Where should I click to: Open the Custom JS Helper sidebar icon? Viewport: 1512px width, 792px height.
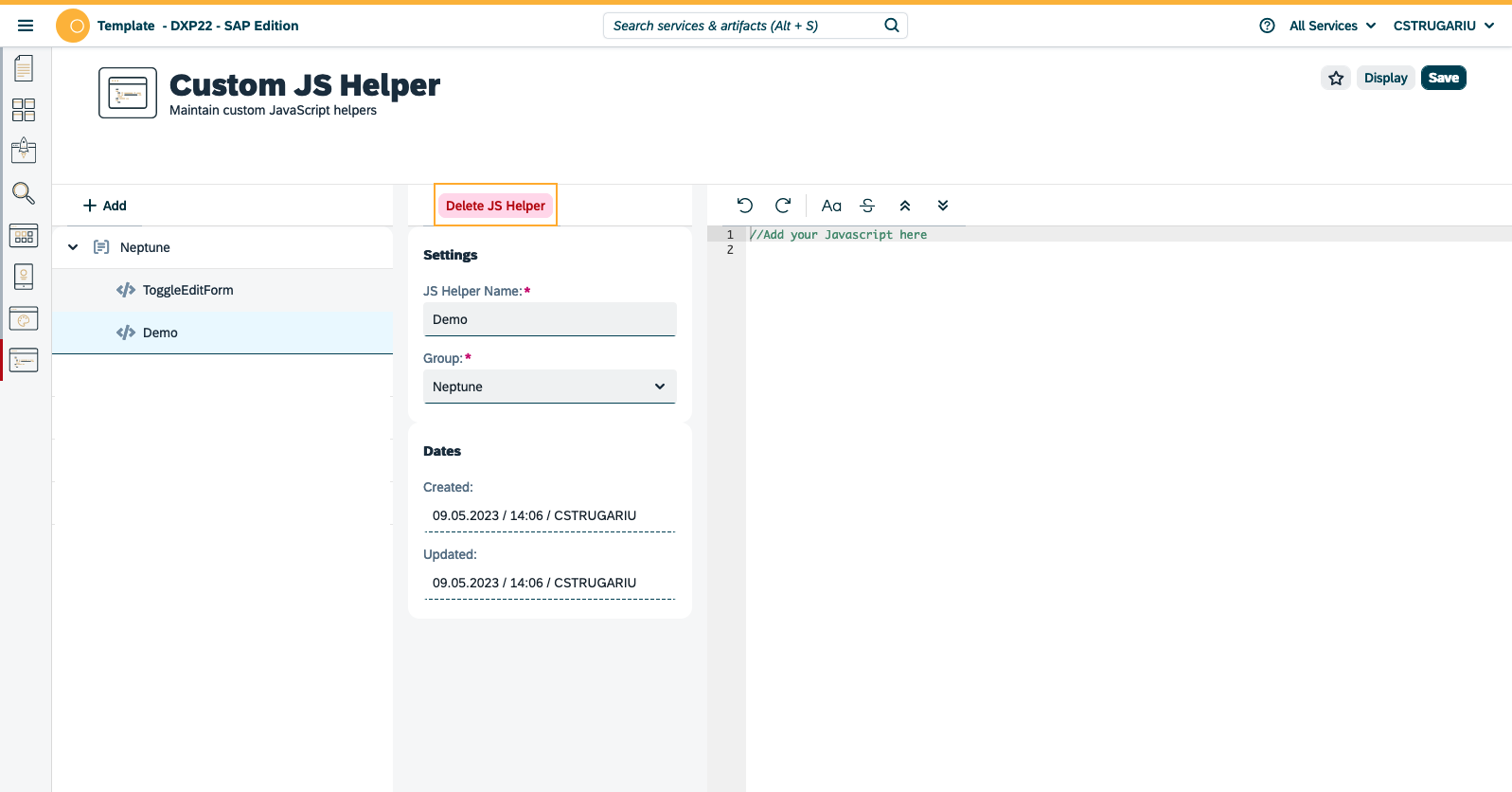(24, 360)
